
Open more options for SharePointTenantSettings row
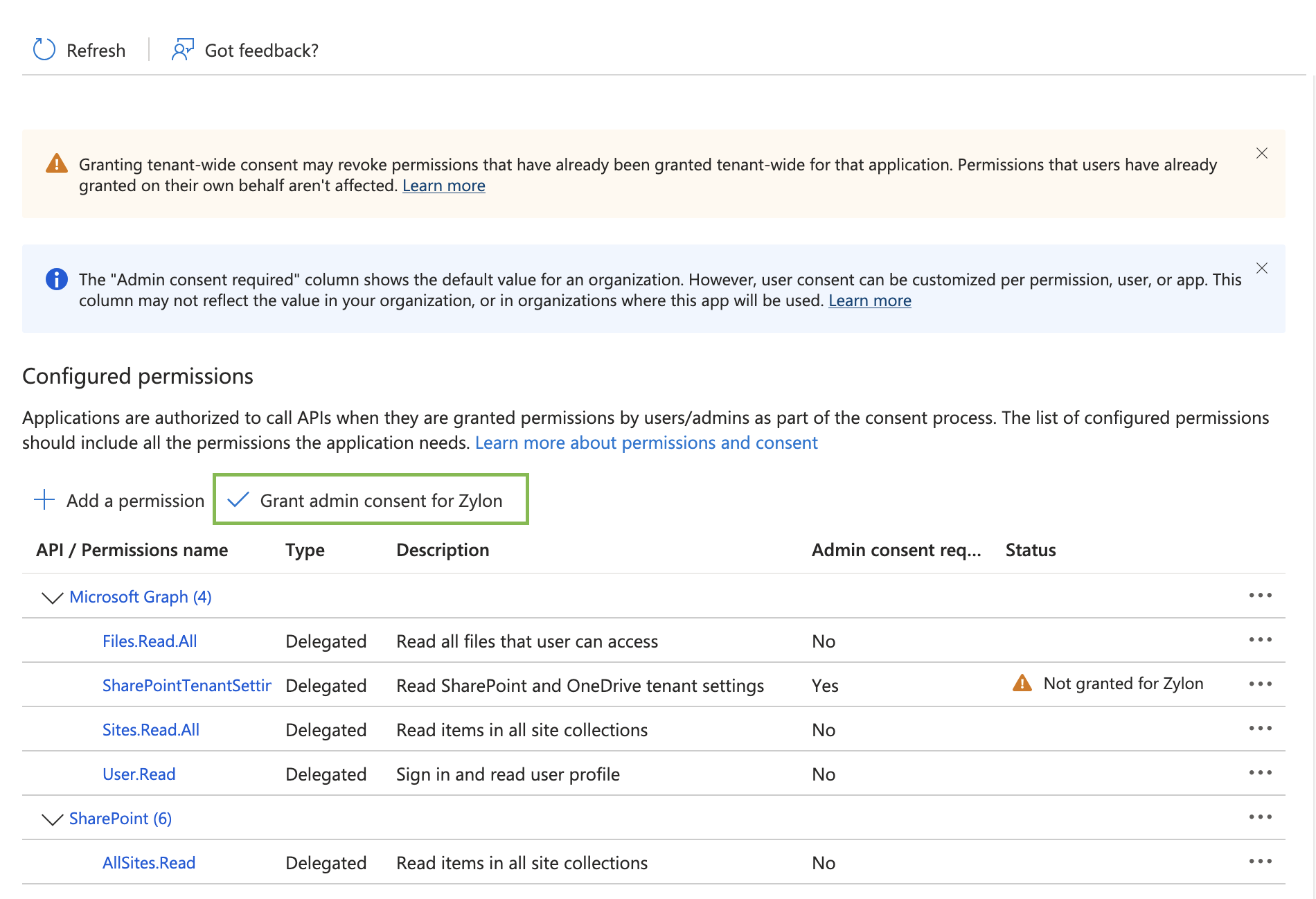[1261, 684]
